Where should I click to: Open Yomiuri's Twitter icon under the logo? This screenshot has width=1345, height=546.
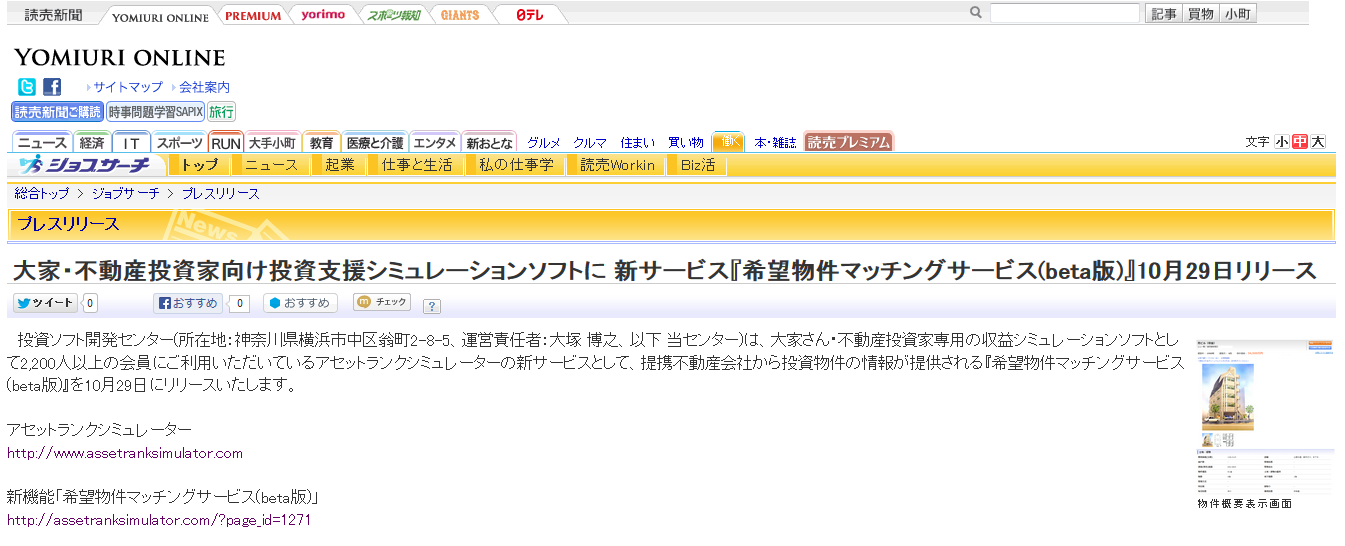click(27, 87)
